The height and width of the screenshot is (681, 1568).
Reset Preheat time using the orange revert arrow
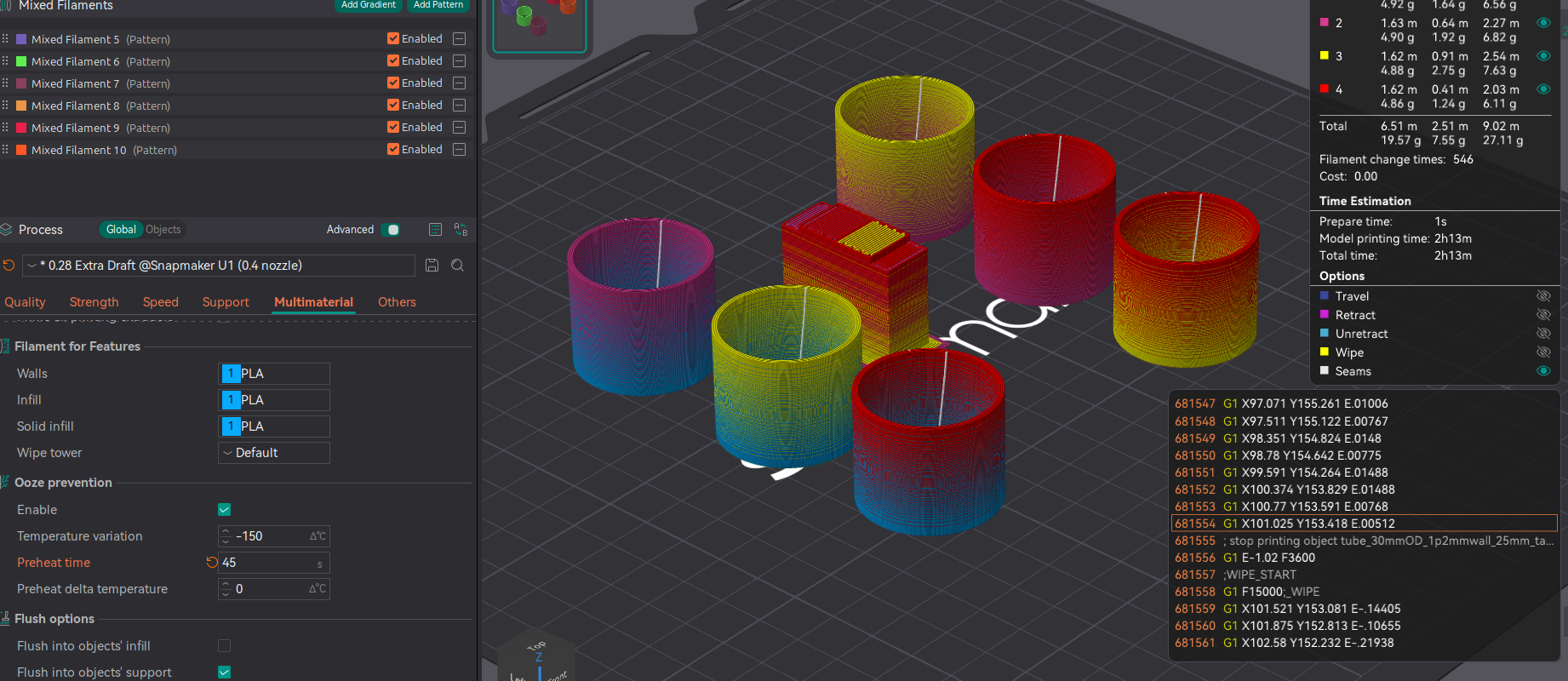[212, 563]
